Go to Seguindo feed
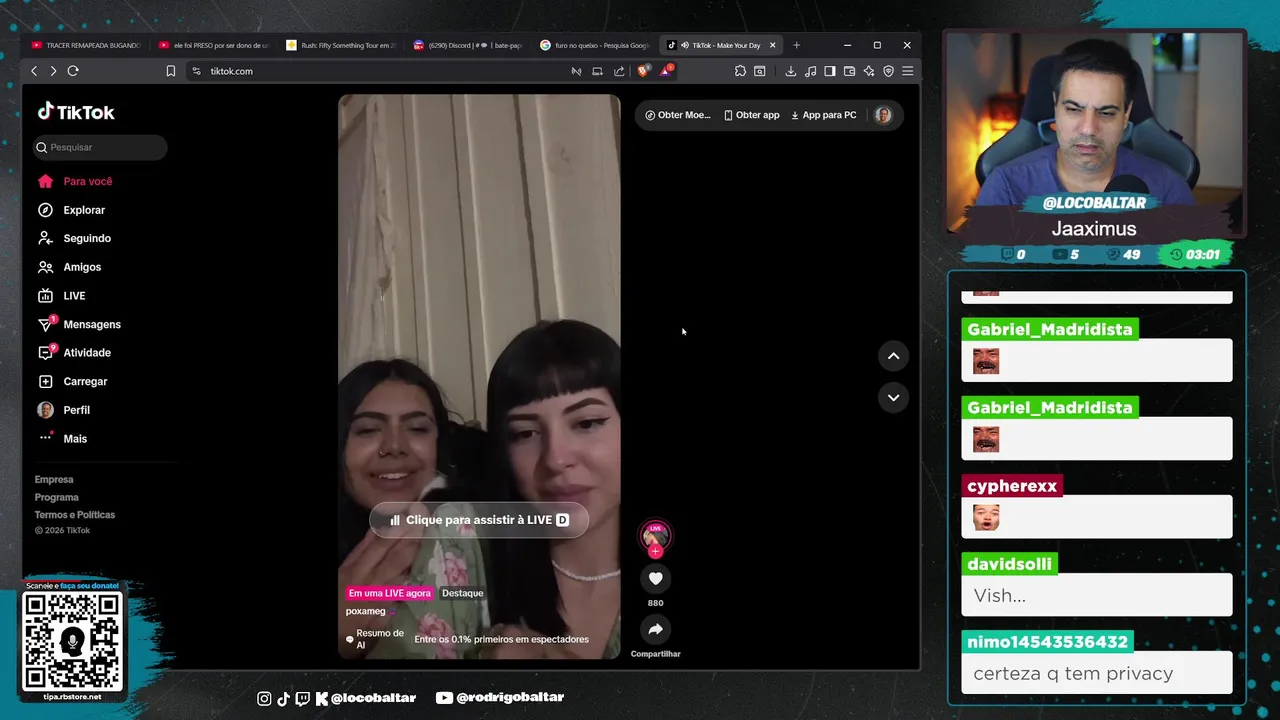Screen dimensions: 1280x720 74,238
